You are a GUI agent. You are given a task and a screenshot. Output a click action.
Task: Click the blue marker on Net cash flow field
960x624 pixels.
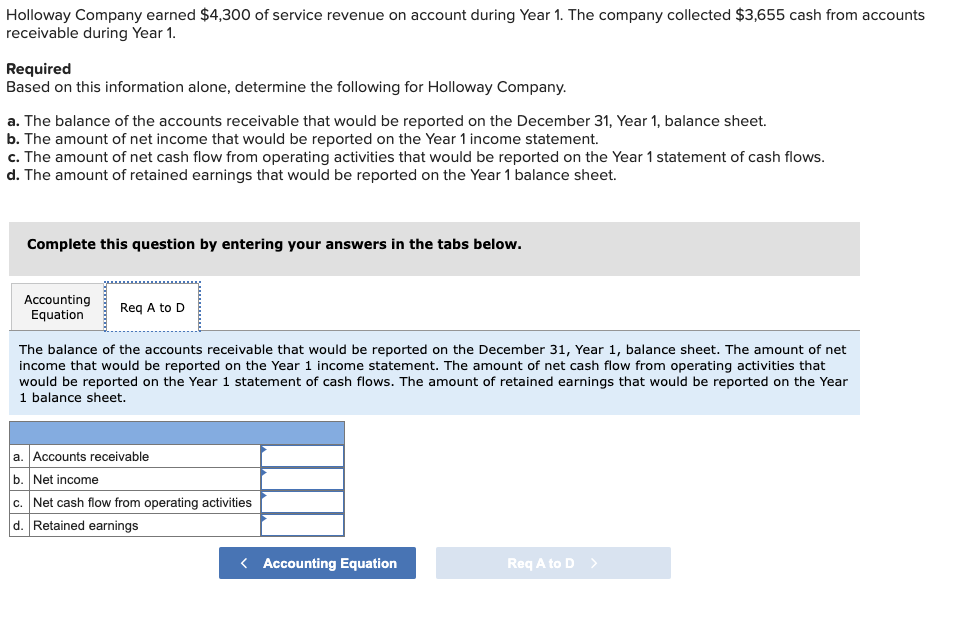263,495
